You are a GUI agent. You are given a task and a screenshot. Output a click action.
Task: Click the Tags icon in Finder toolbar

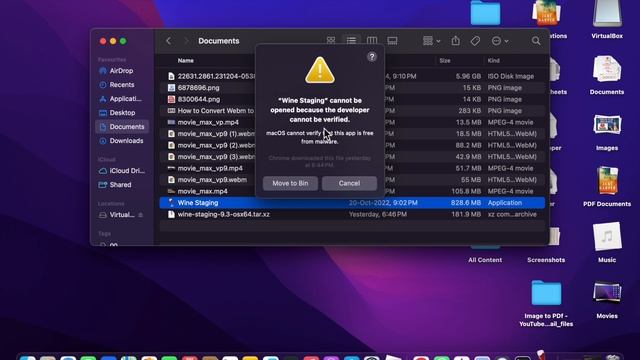(475, 41)
